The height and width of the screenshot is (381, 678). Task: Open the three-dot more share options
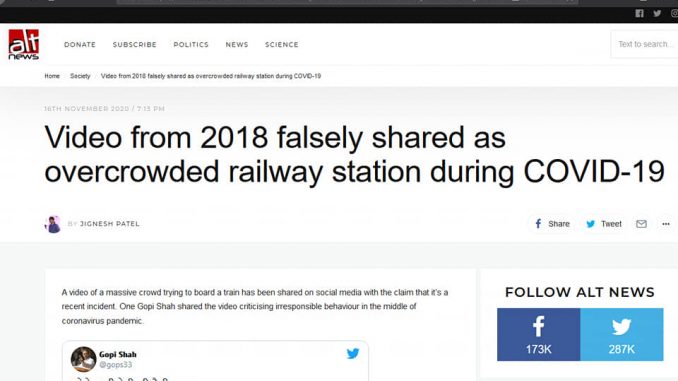click(x=666, y=224)
